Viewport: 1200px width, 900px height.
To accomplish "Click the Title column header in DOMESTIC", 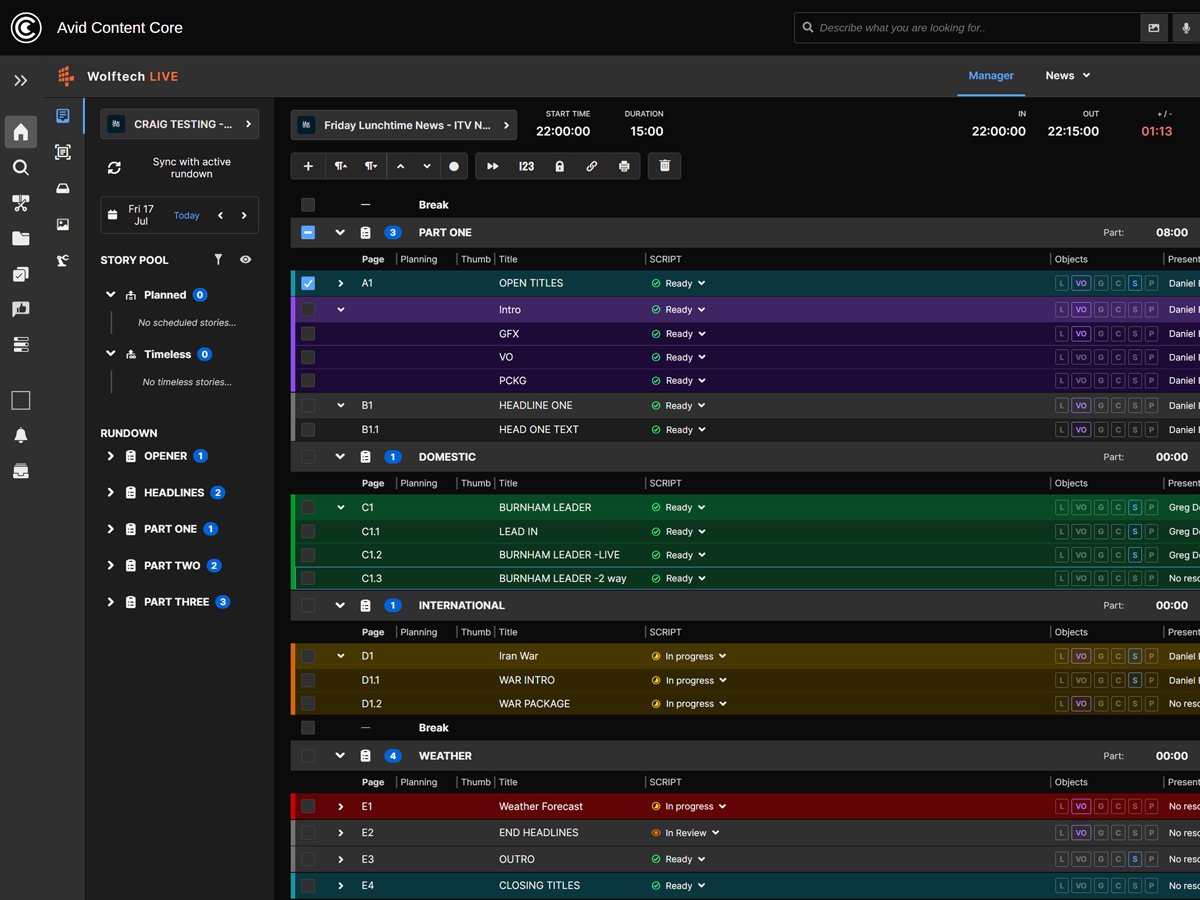I will [x=508, y=483].
